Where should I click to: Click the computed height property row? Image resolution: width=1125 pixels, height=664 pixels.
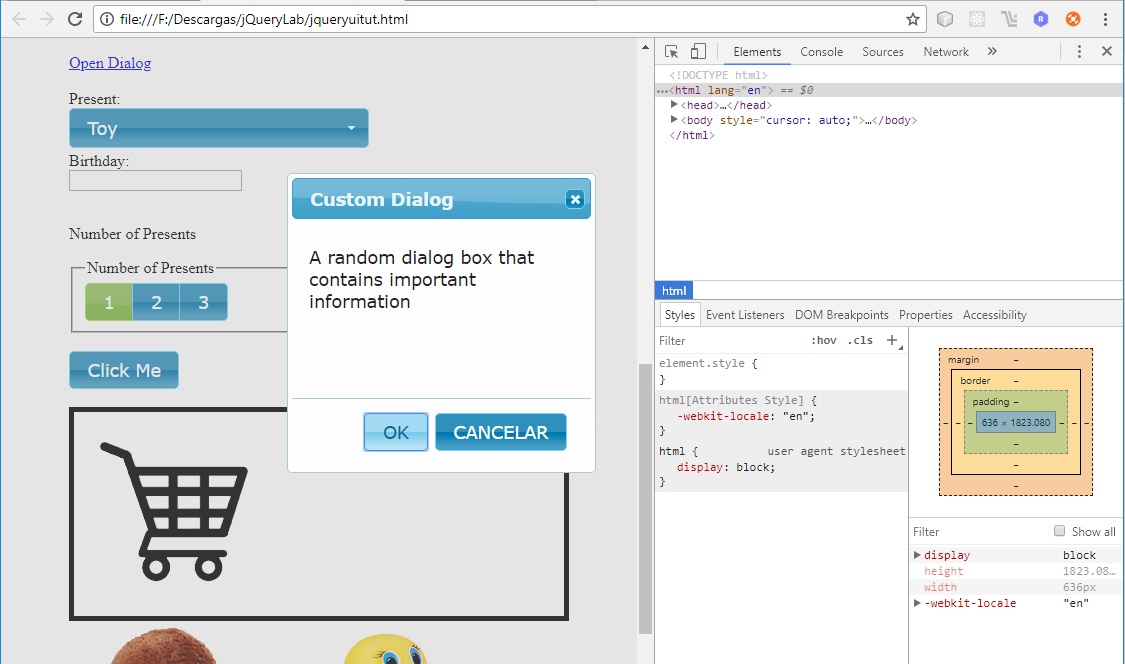point(1016,571)
